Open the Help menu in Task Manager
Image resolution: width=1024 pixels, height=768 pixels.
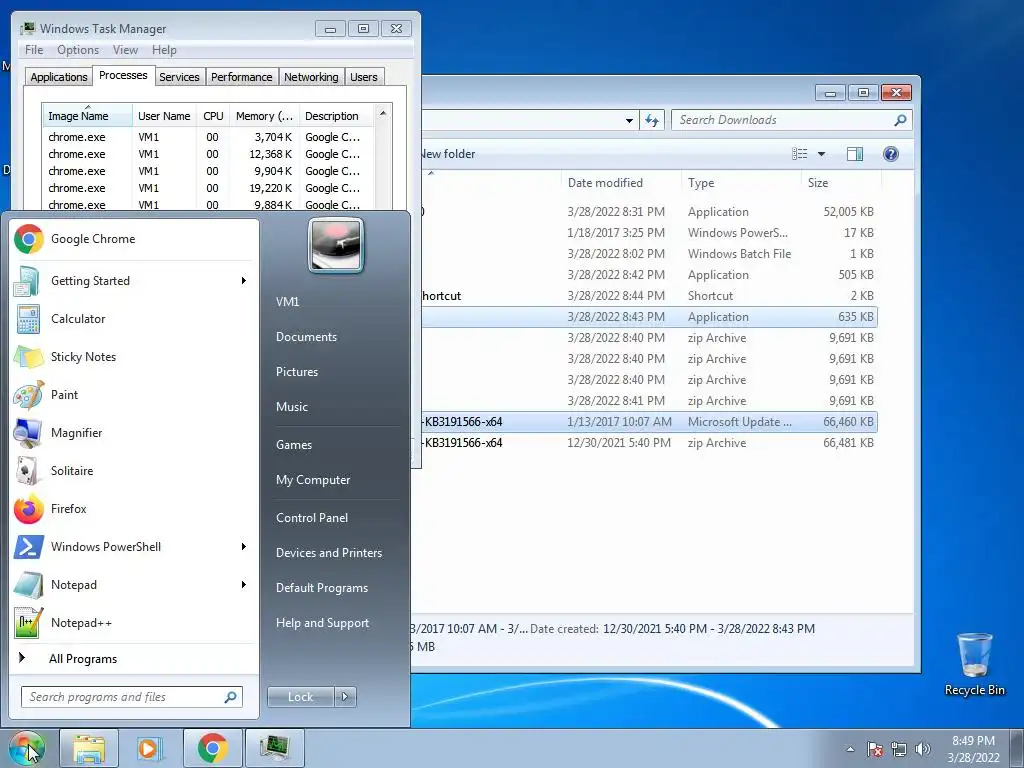[x=164, y=50]
